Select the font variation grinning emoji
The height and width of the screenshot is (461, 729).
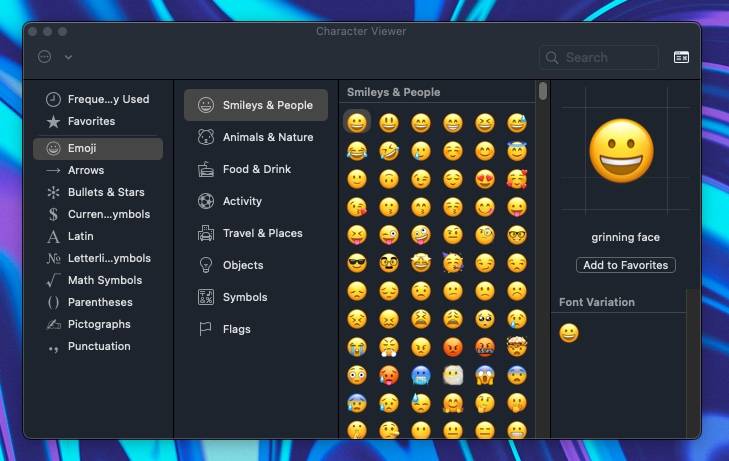tap(569, 333)
